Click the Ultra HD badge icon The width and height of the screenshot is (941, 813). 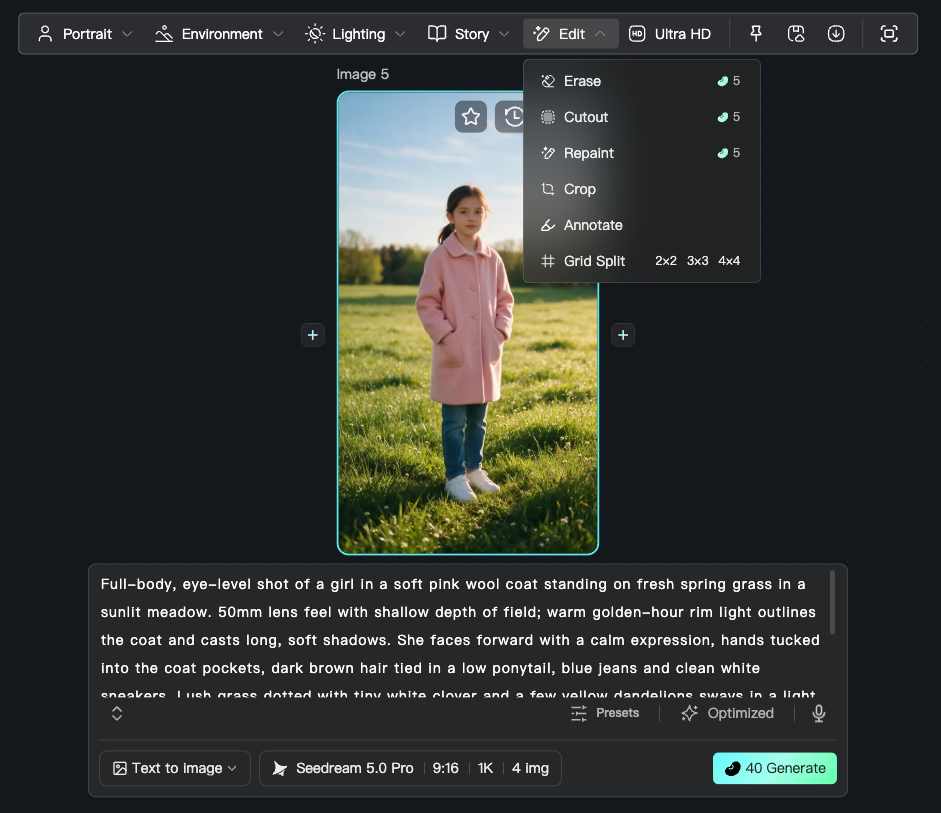pos(637,34)
